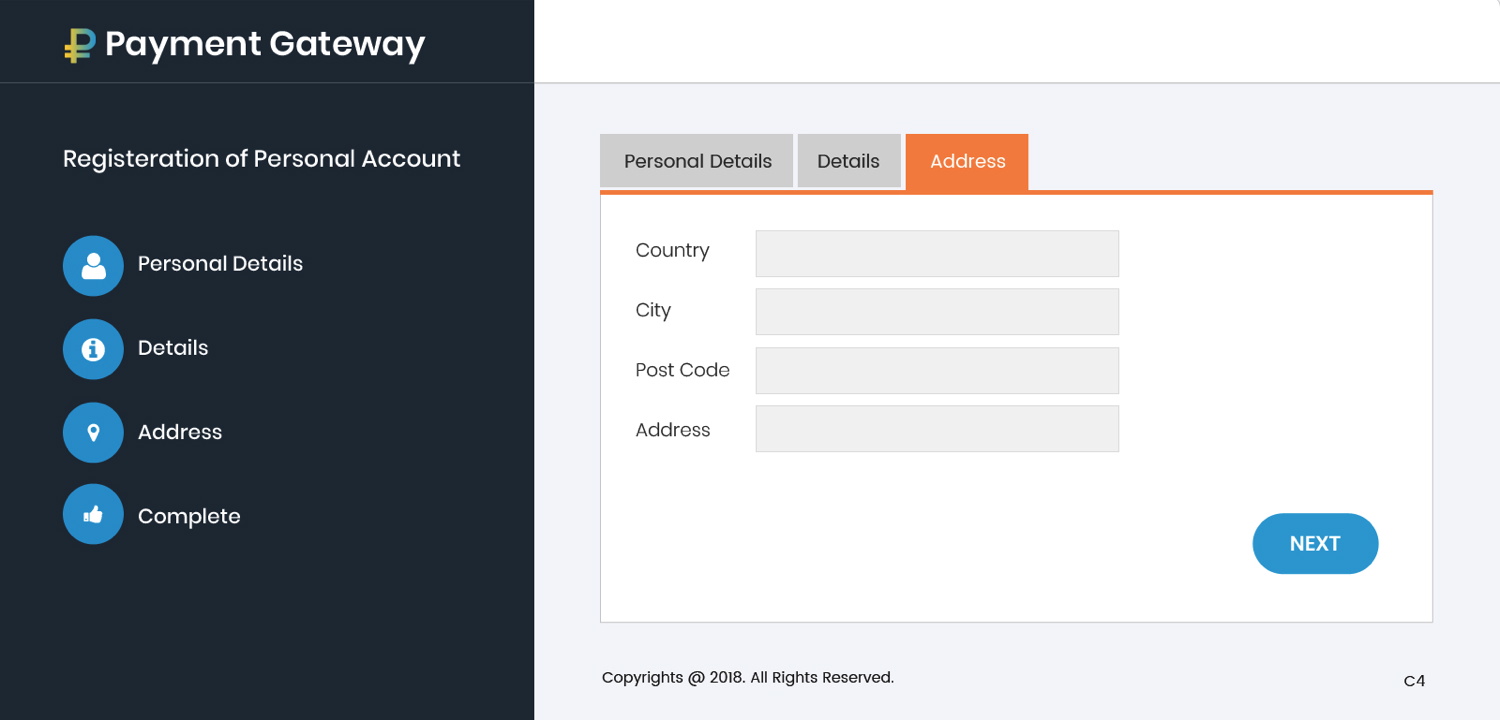Click the Complete thumbs-up icon
This screenshot has width=1500, height=720.
(x=93, y=515)
